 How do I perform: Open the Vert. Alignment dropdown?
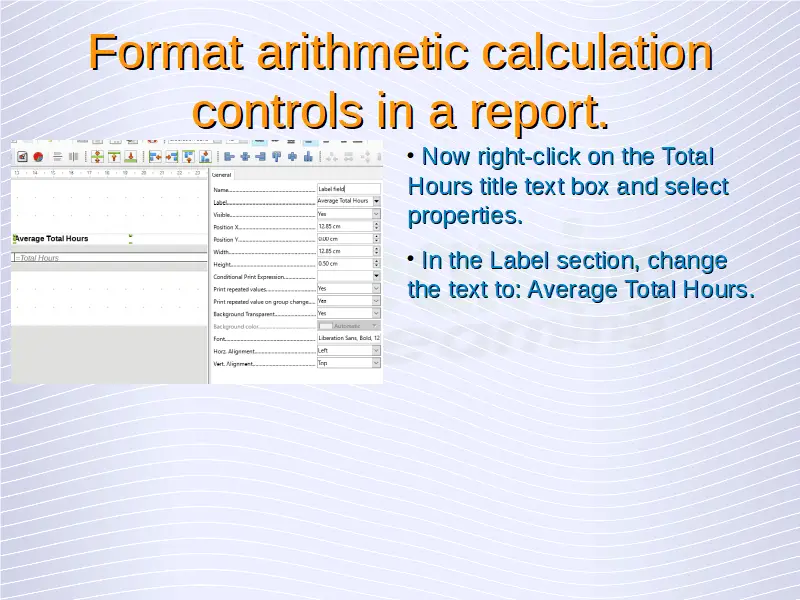[348, 363]
